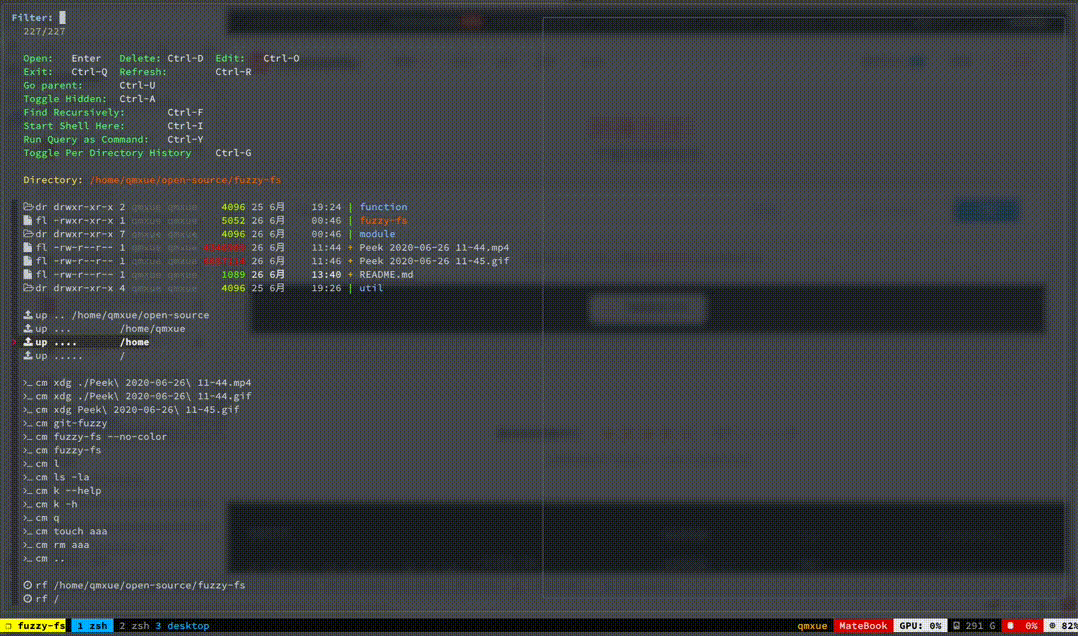Click up icon for /home entry

(x=28, y=342)
